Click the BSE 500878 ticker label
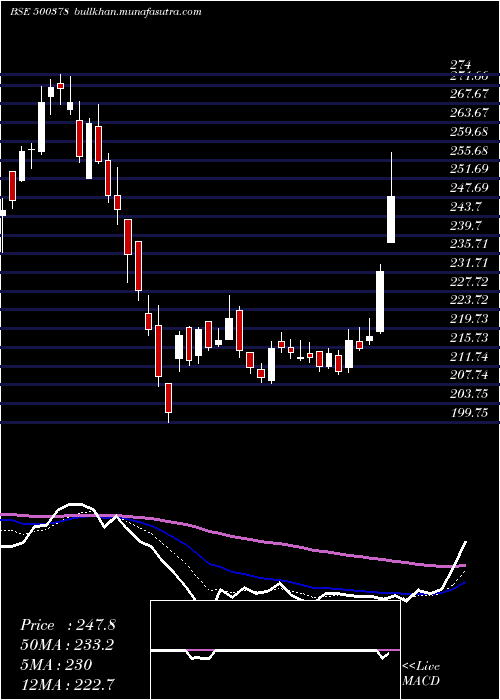Viewport: 500px width, 700px height. tap(39, 12)
